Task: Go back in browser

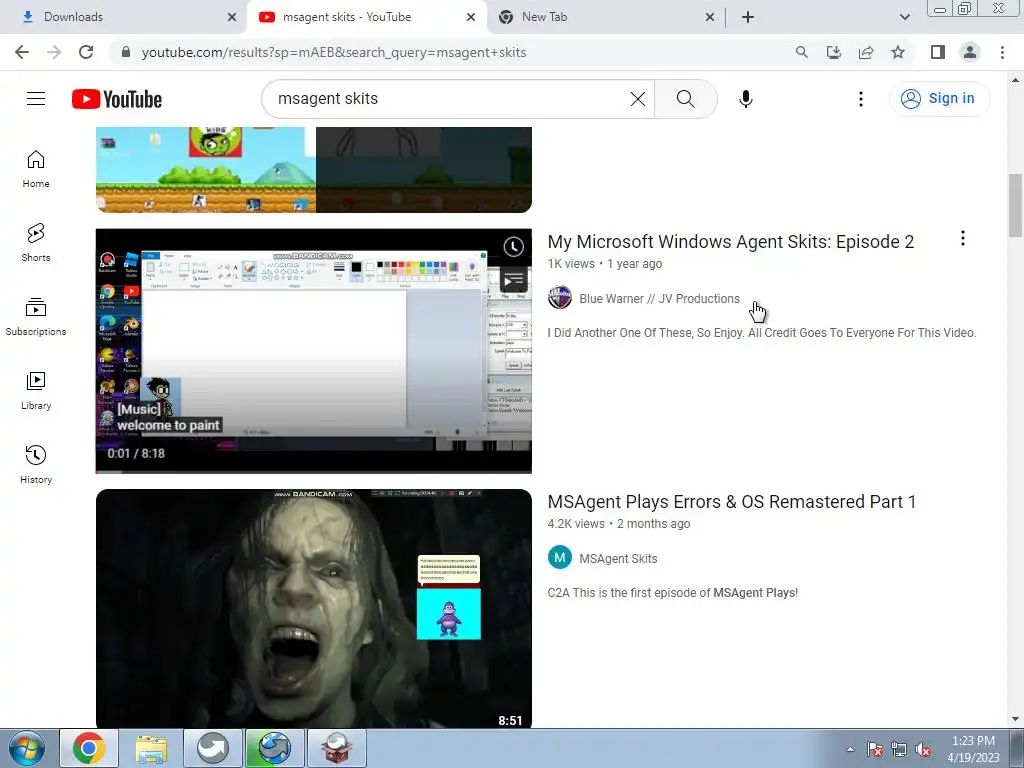Action: tap(22, 52)
